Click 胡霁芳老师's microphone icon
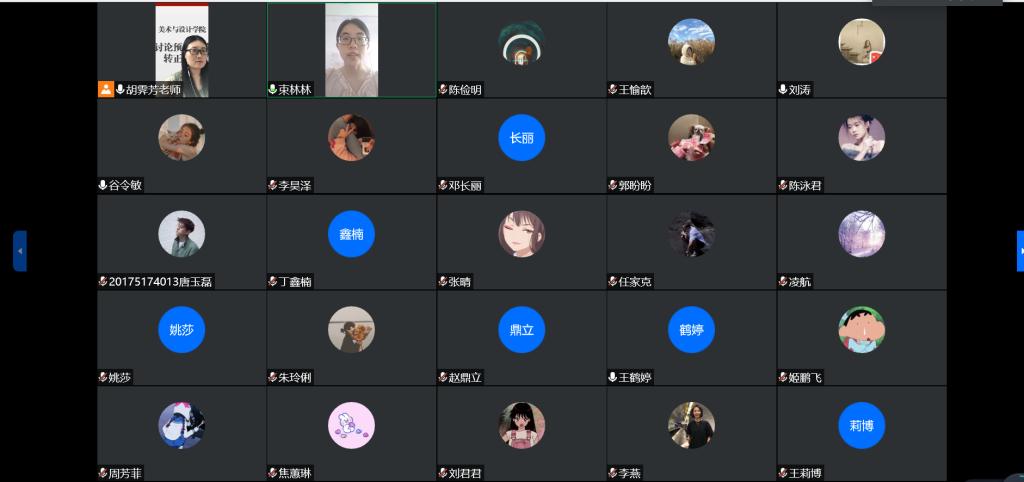Screen dimensions: 1024x482 [120, 89]
